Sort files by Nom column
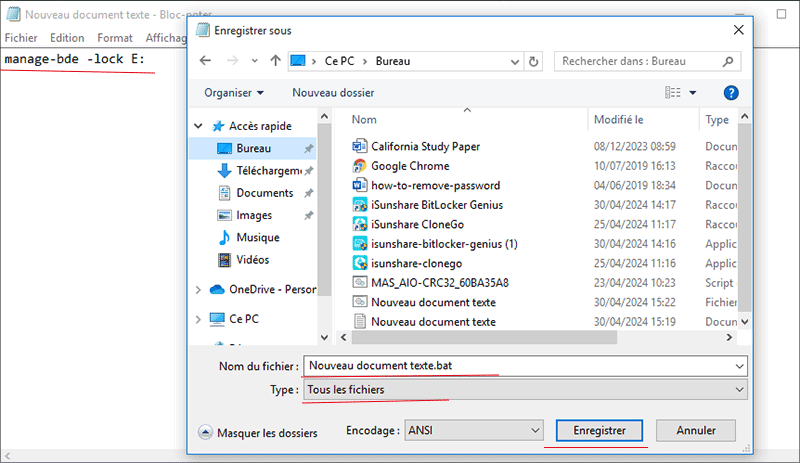 pyautogui.click(x=364, y=119)
